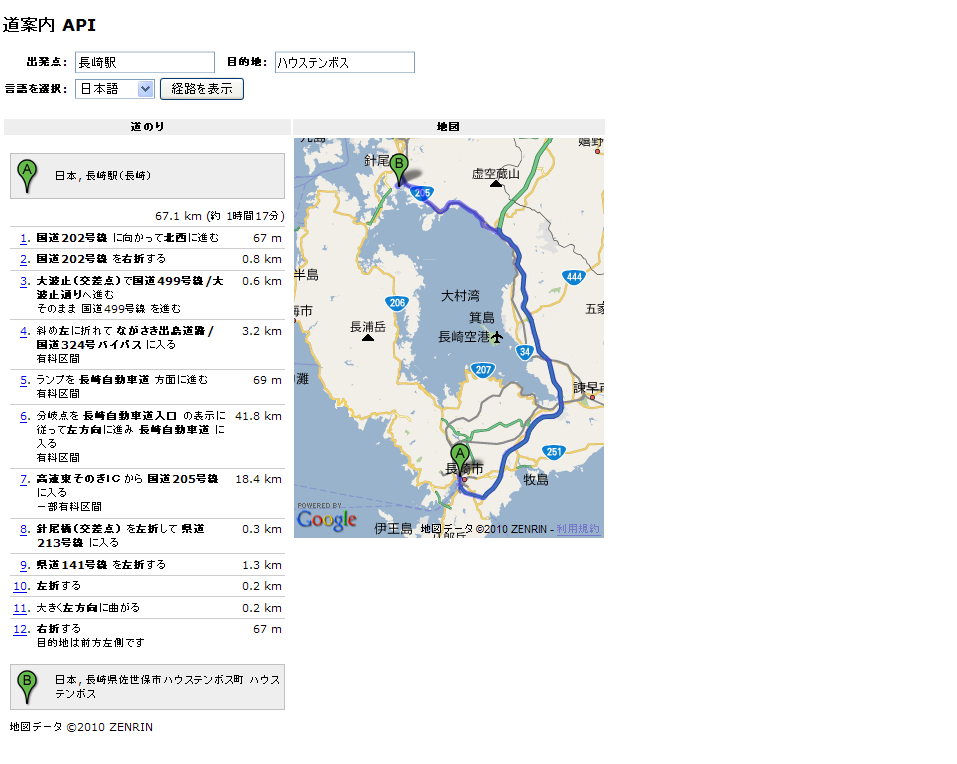
Task: Click the 利用規約 terms link on map
Action: pyautogui.click(x=578, y=529)
